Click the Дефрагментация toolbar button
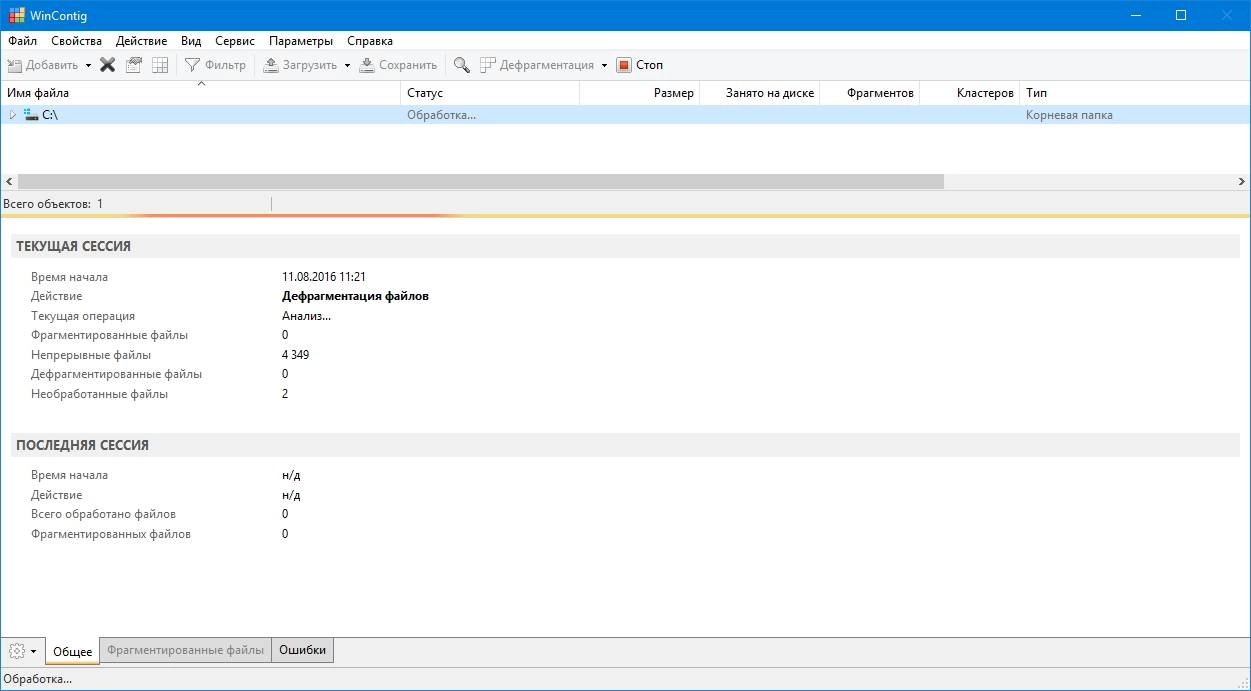Screen dimensions: 1251x691 [x=537, y=65]
